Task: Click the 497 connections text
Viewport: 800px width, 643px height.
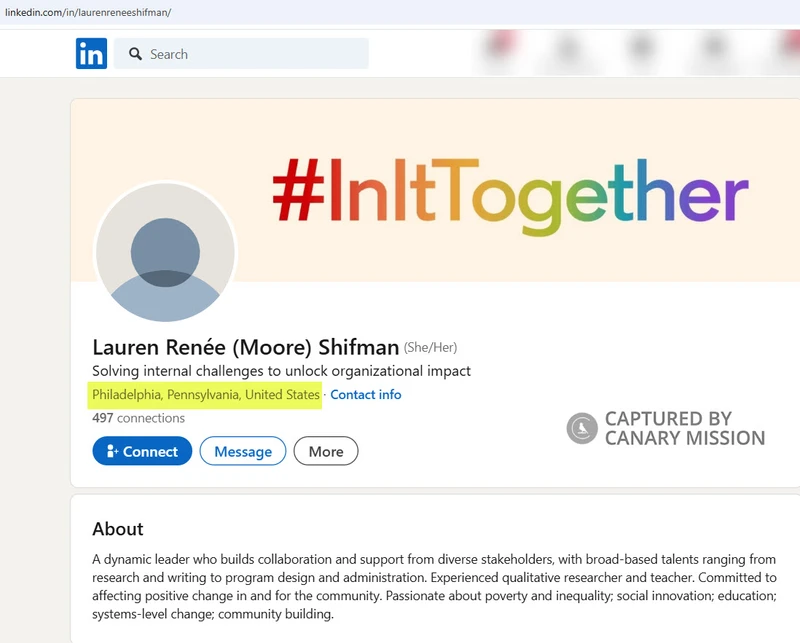Action: click(x=138, y=418)
